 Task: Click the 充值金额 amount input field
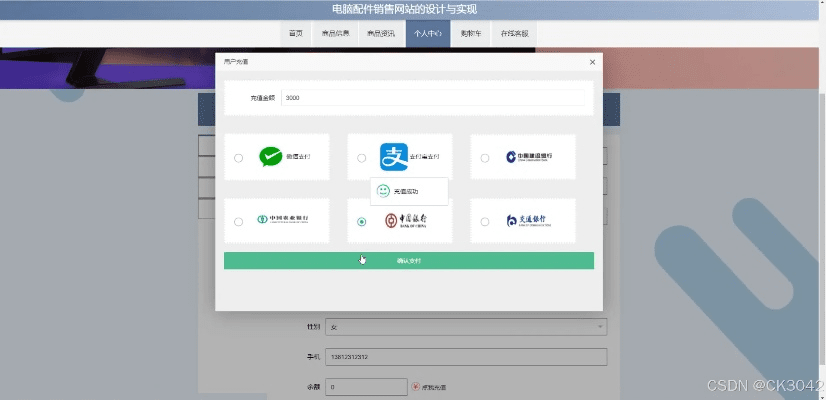(432, 97)
